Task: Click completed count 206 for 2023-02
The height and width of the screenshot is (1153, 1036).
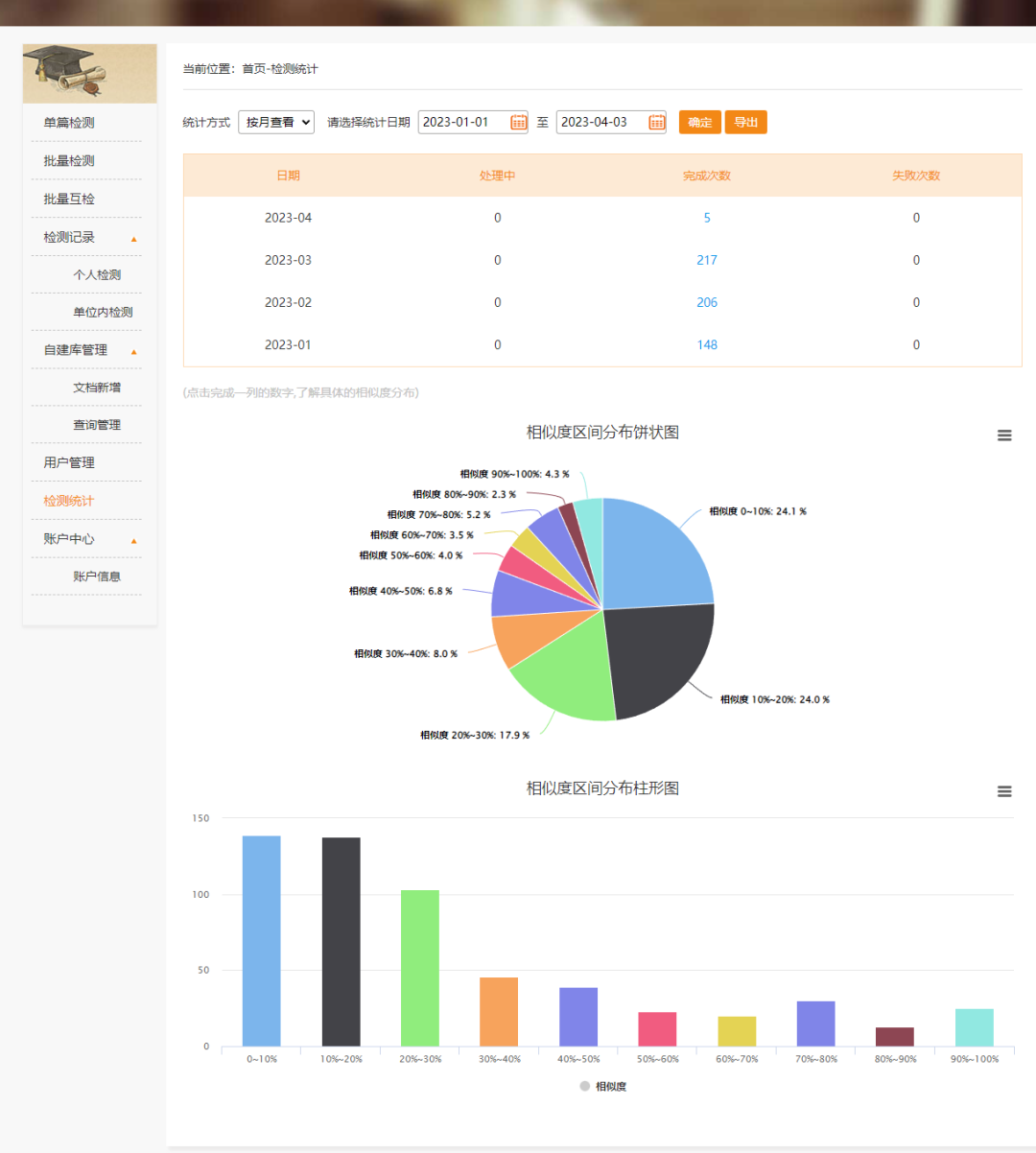Action: pyautogui.click(x=707, y=302)
